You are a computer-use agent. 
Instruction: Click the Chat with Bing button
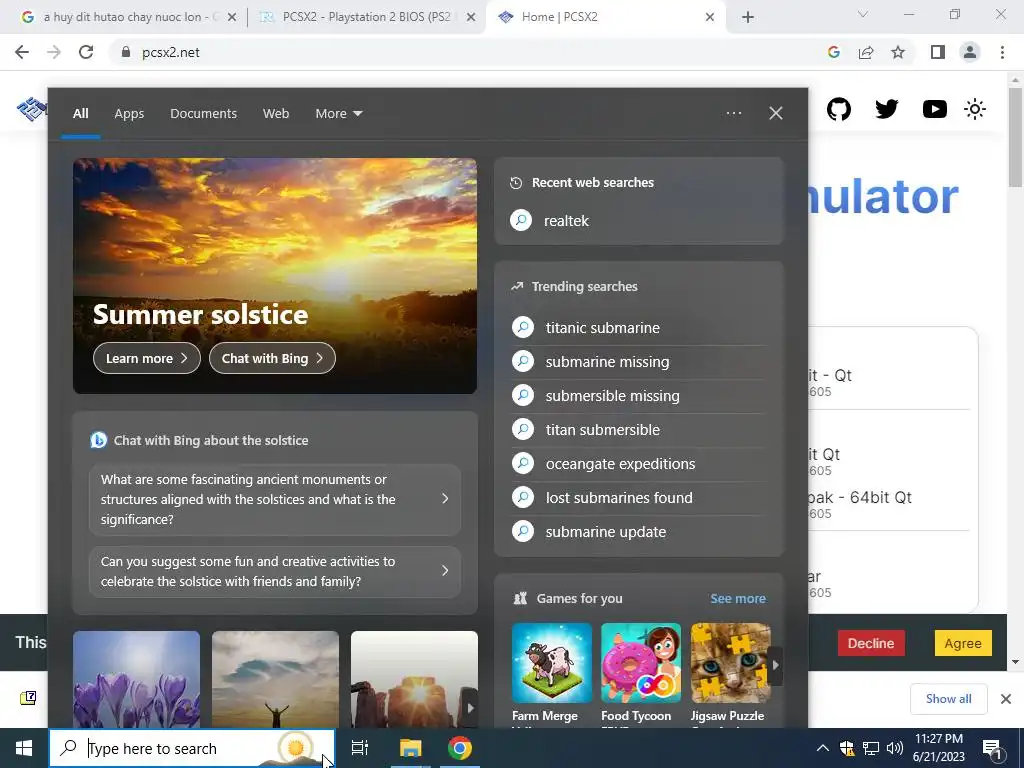tap(272, 359)
